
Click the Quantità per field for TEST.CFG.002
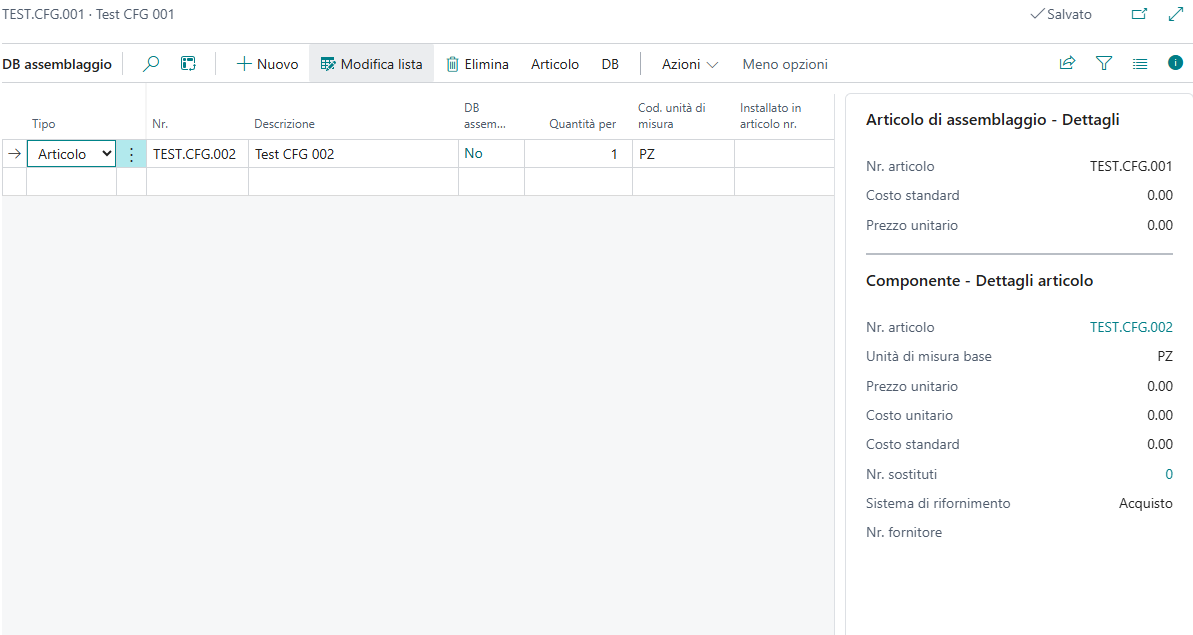(x=578, y=155)
